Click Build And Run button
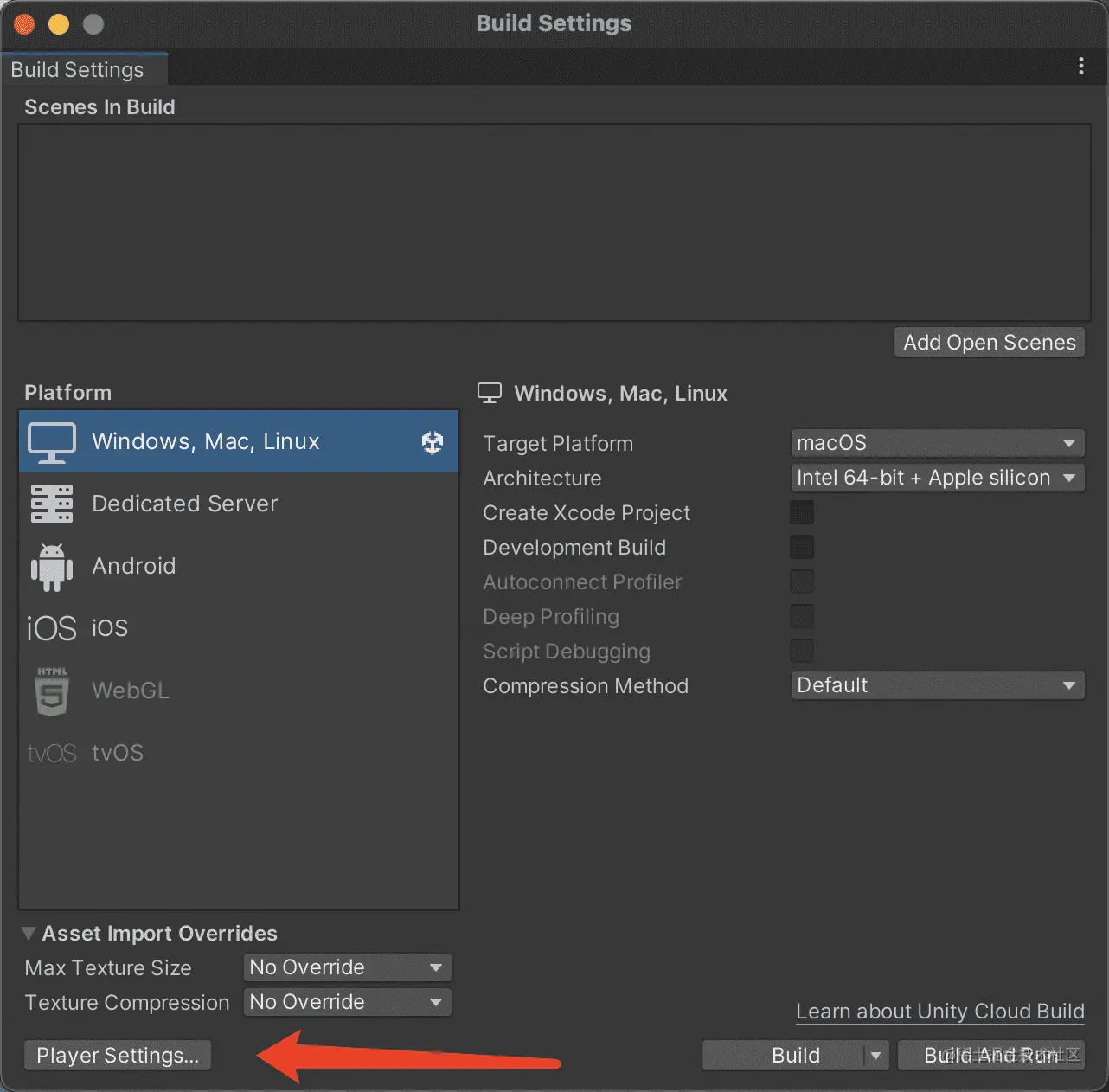The height and width of the screenshot is (1092, 1109). [991, 1056]
